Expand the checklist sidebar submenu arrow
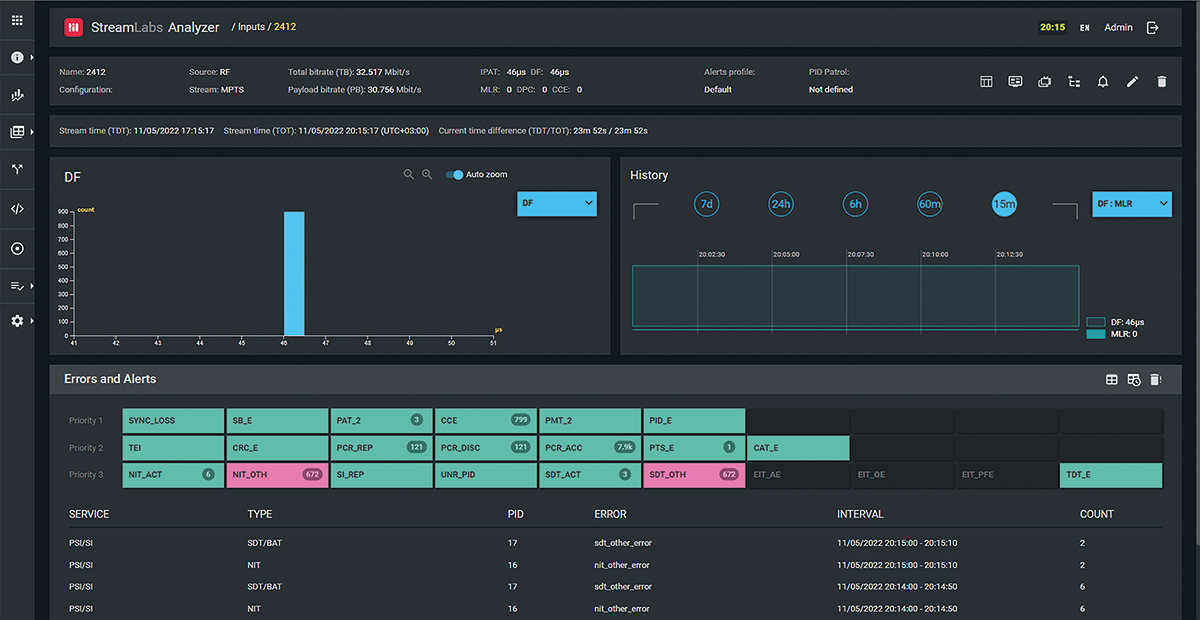1200x620 pixels. [x=32, y=286]
